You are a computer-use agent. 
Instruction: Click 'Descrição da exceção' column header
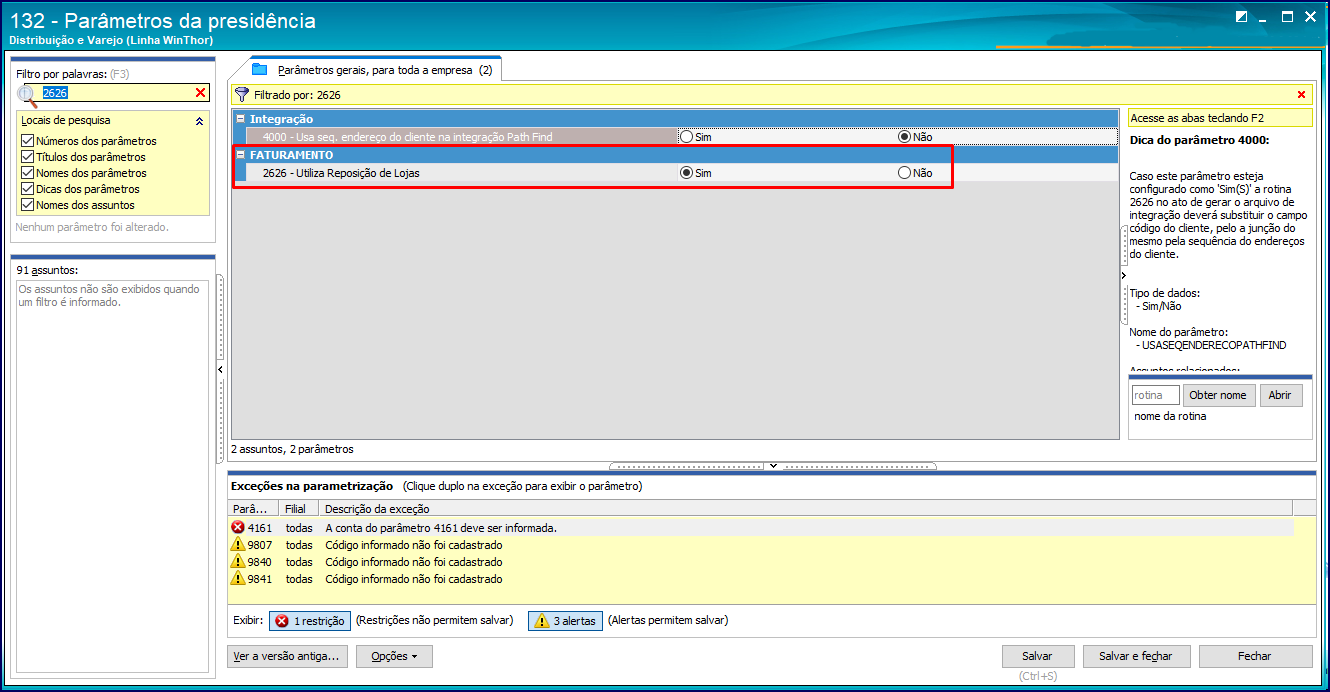[807, 509]
